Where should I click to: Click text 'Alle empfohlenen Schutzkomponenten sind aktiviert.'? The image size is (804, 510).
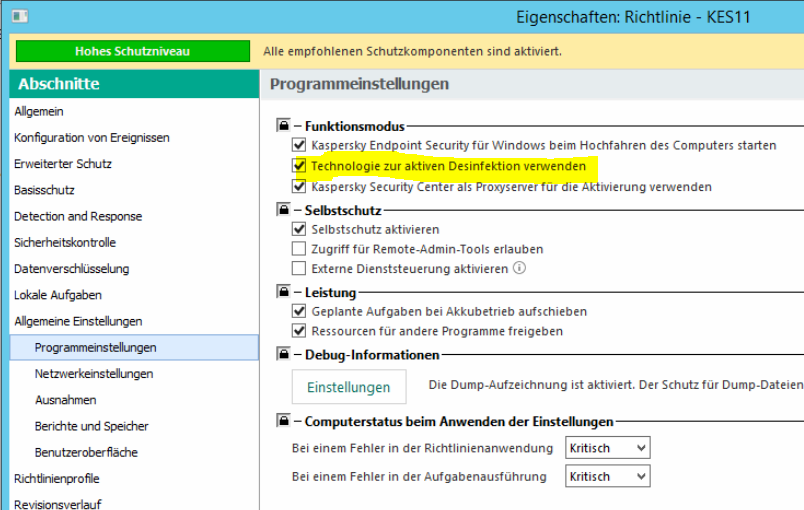[412, 51]
